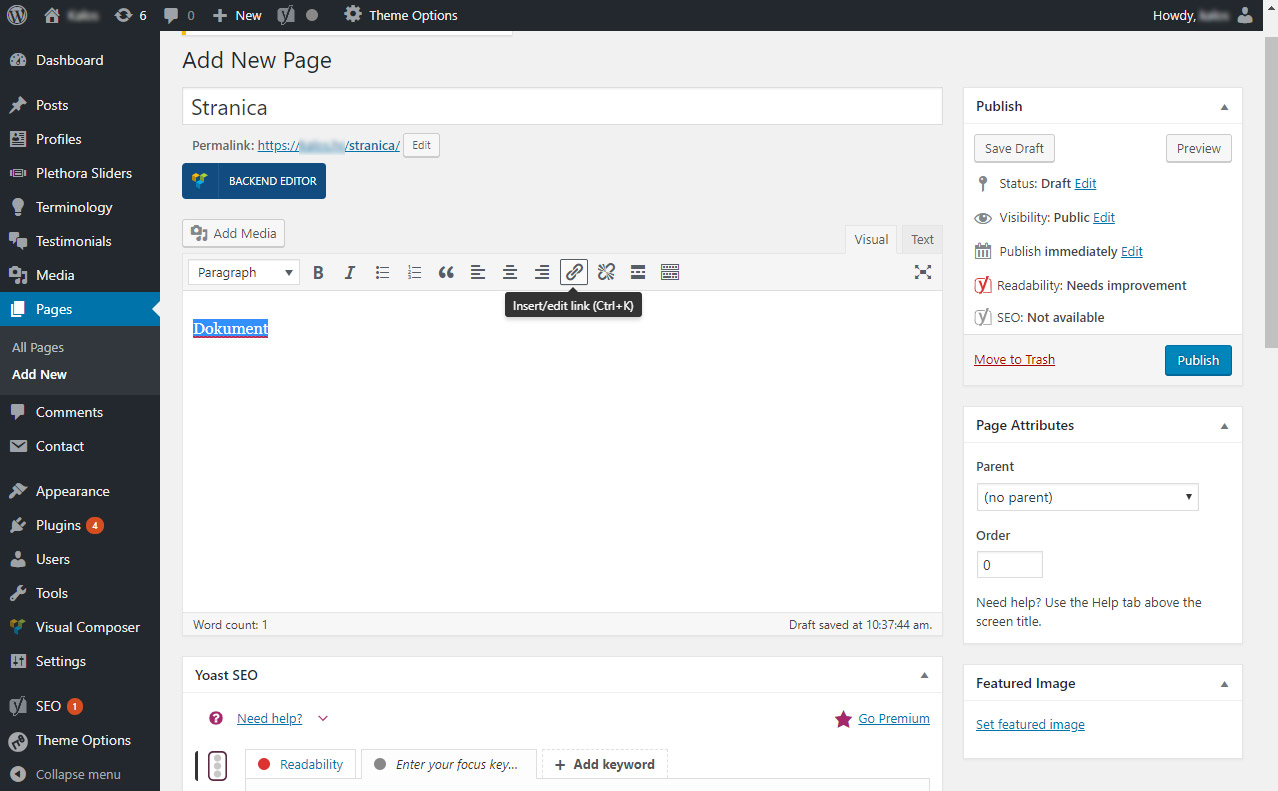Open the Parent page dropdown

pyautogui.click(x=1087, y=497)
